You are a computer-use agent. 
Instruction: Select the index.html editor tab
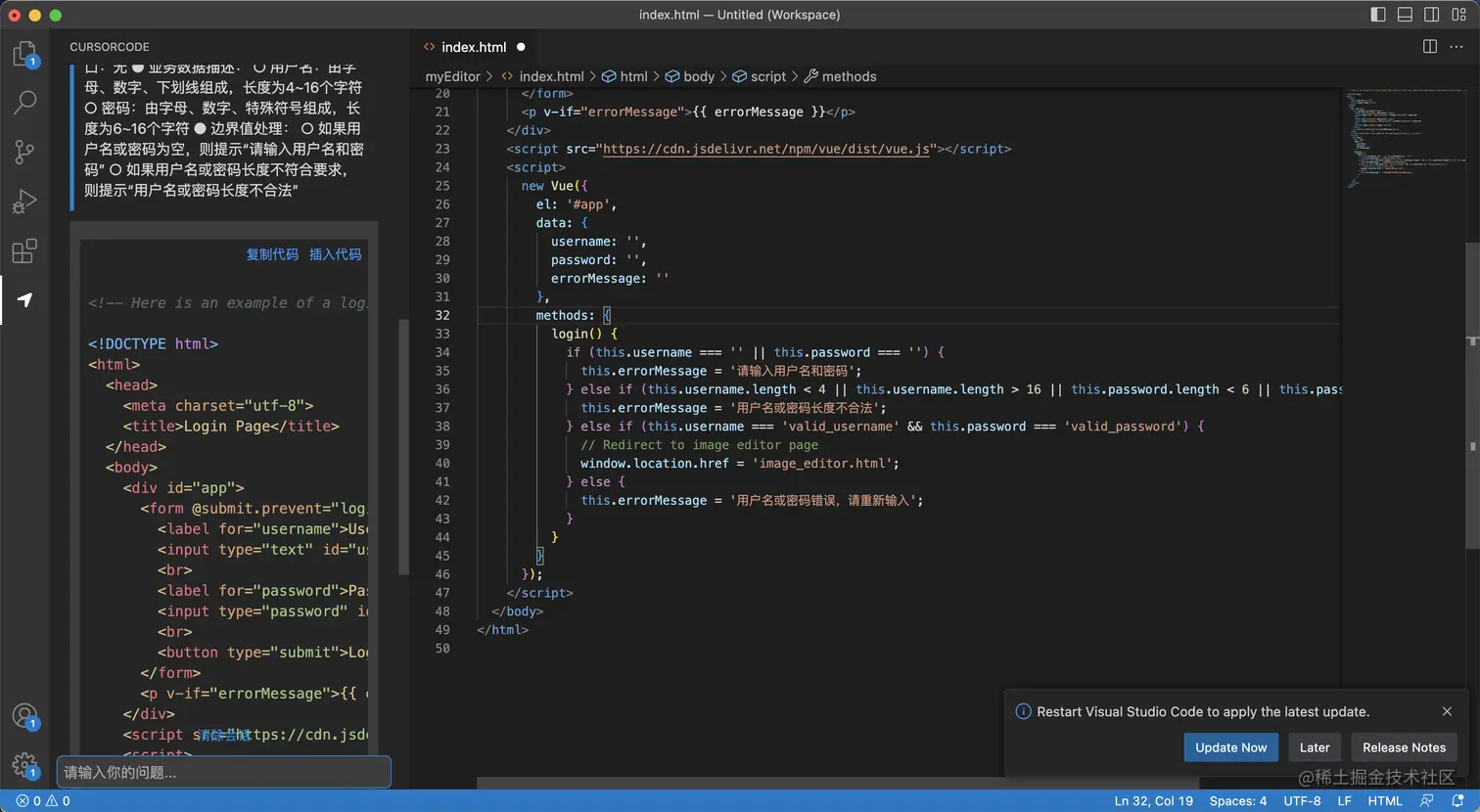(x=475, y=47)
